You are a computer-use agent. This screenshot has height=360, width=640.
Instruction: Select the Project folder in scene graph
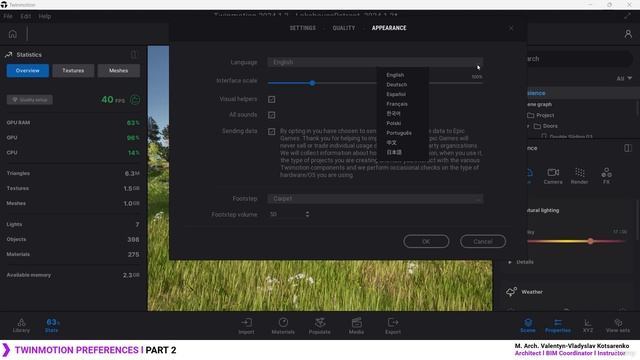pyautogui.click(x=540, y=115)
